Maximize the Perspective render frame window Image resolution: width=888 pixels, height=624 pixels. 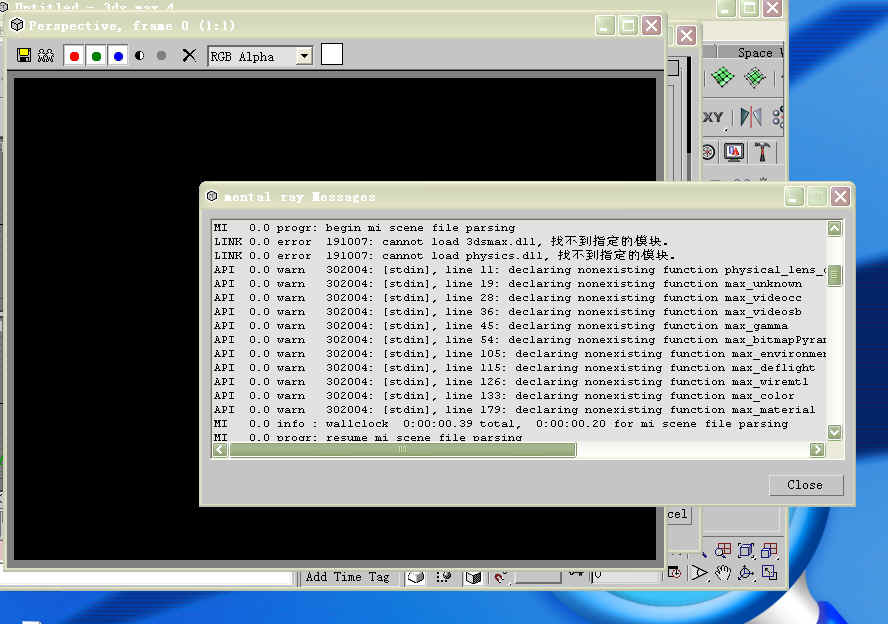click(x=629, y=25)
